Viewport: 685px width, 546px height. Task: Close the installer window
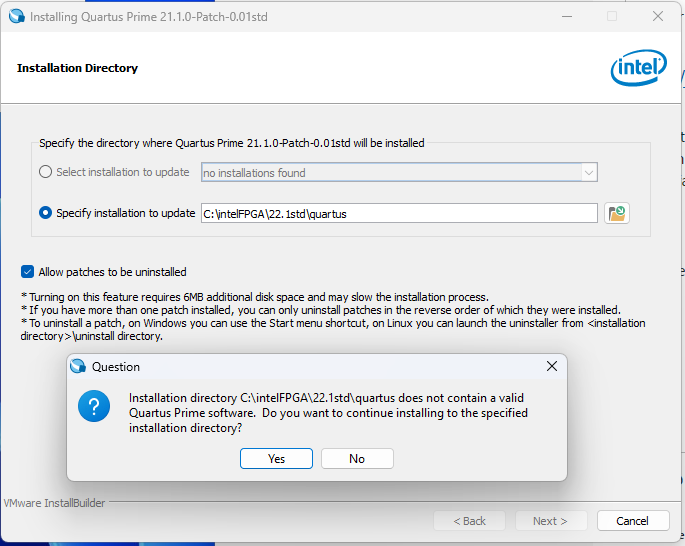click(658, 17)
